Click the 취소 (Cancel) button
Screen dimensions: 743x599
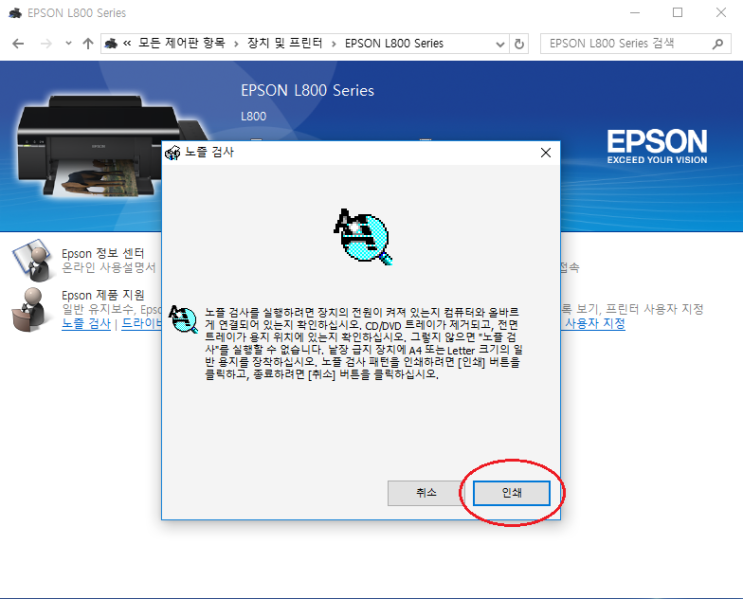coord(426,493)
